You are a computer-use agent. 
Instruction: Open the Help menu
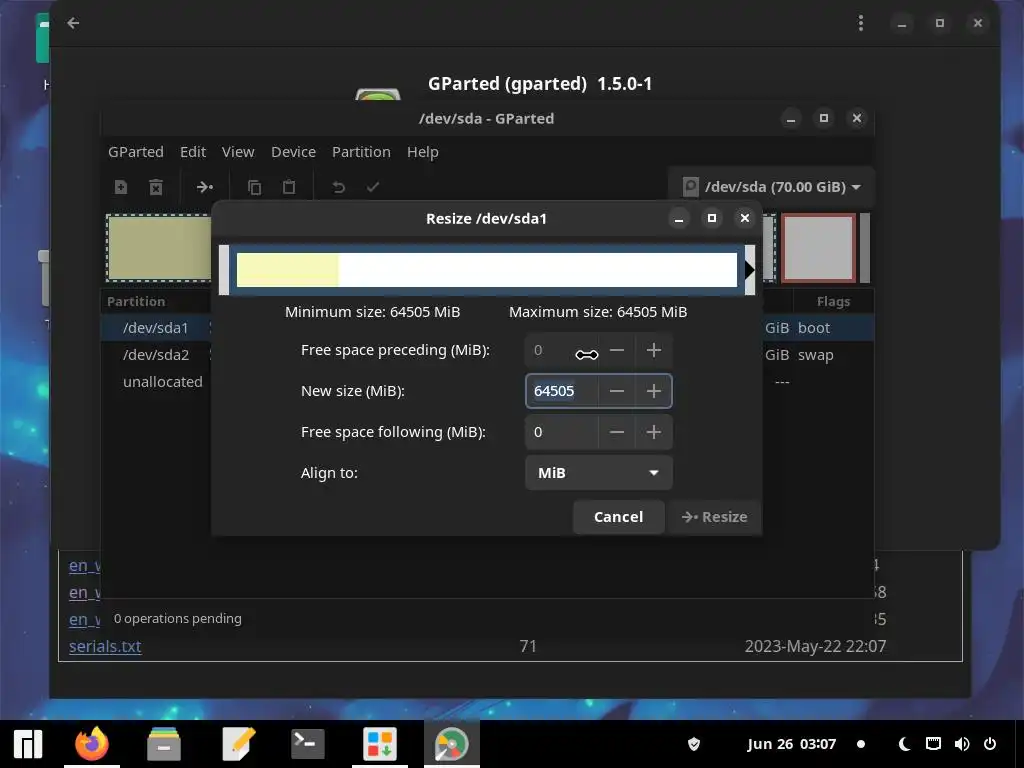point(423,152)
